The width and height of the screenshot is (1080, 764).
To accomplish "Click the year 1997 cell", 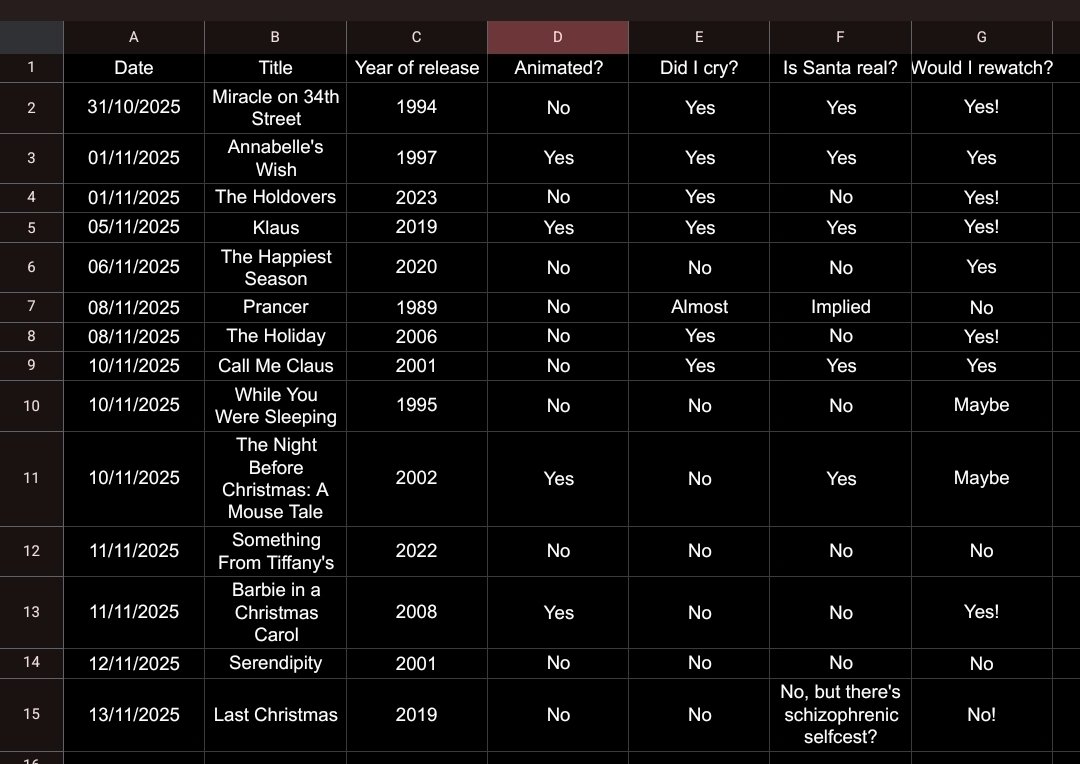I will 417,158.
